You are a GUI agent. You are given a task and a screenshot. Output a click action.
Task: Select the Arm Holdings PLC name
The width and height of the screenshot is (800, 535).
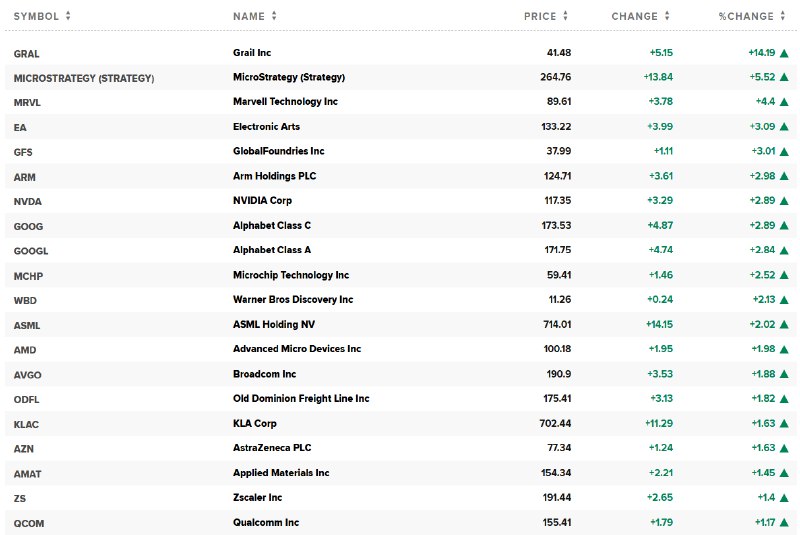(x=274, y=176)
